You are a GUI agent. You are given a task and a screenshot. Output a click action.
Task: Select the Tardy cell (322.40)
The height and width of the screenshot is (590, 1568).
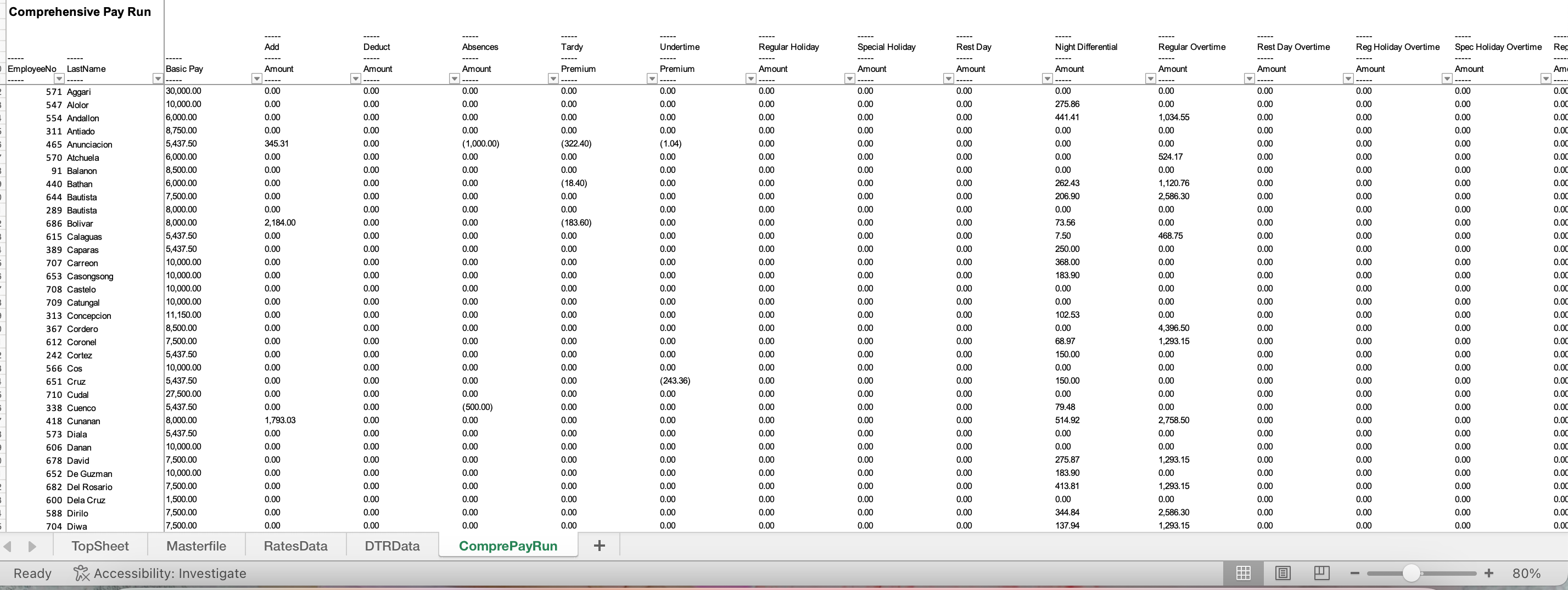tap(576, 144)
